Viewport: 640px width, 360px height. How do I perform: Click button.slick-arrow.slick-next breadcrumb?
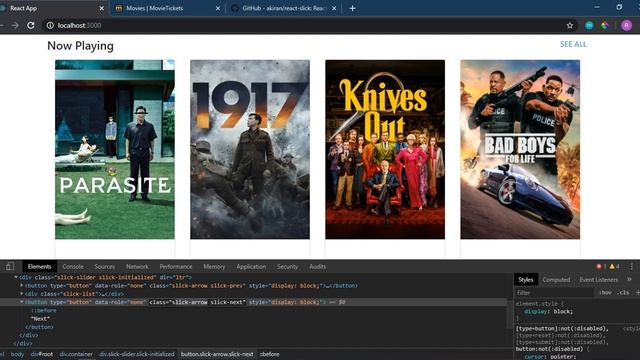[217, 354]
